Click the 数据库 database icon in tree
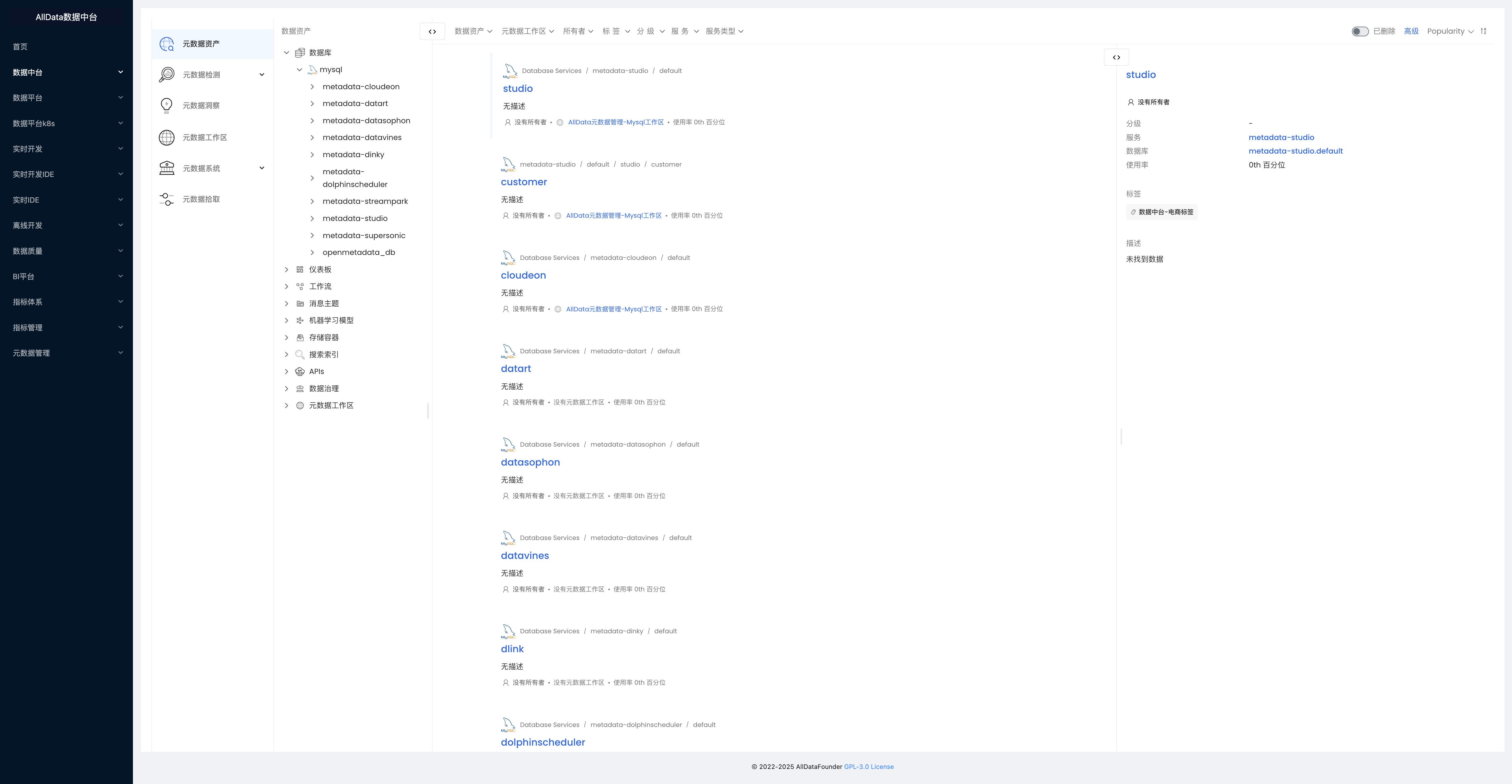1512x784 pixels. coord(300,53)
